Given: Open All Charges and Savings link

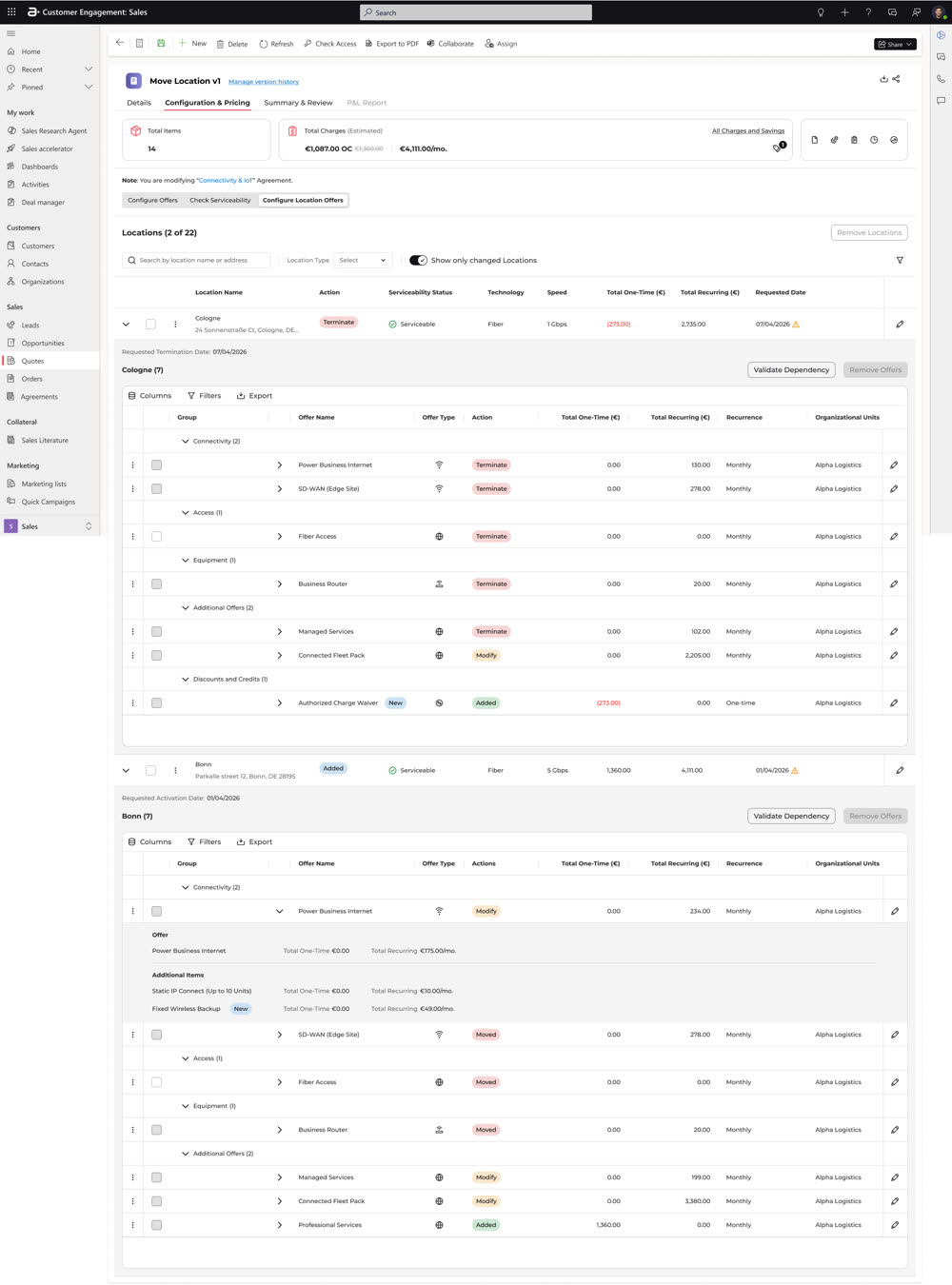Looking at the screenshot, I should [748, 131].
